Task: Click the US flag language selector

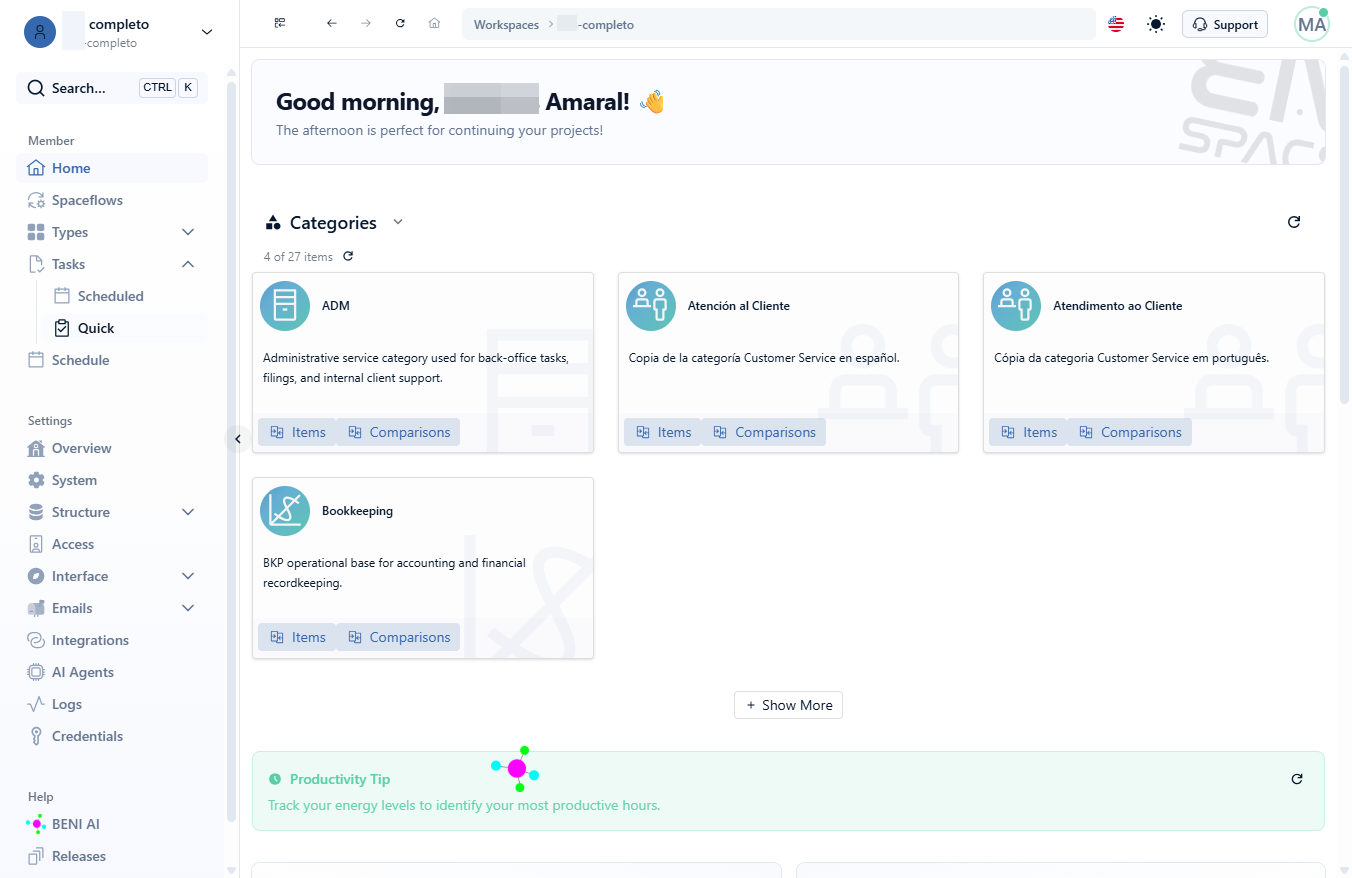Action: tap(1116, 24)
